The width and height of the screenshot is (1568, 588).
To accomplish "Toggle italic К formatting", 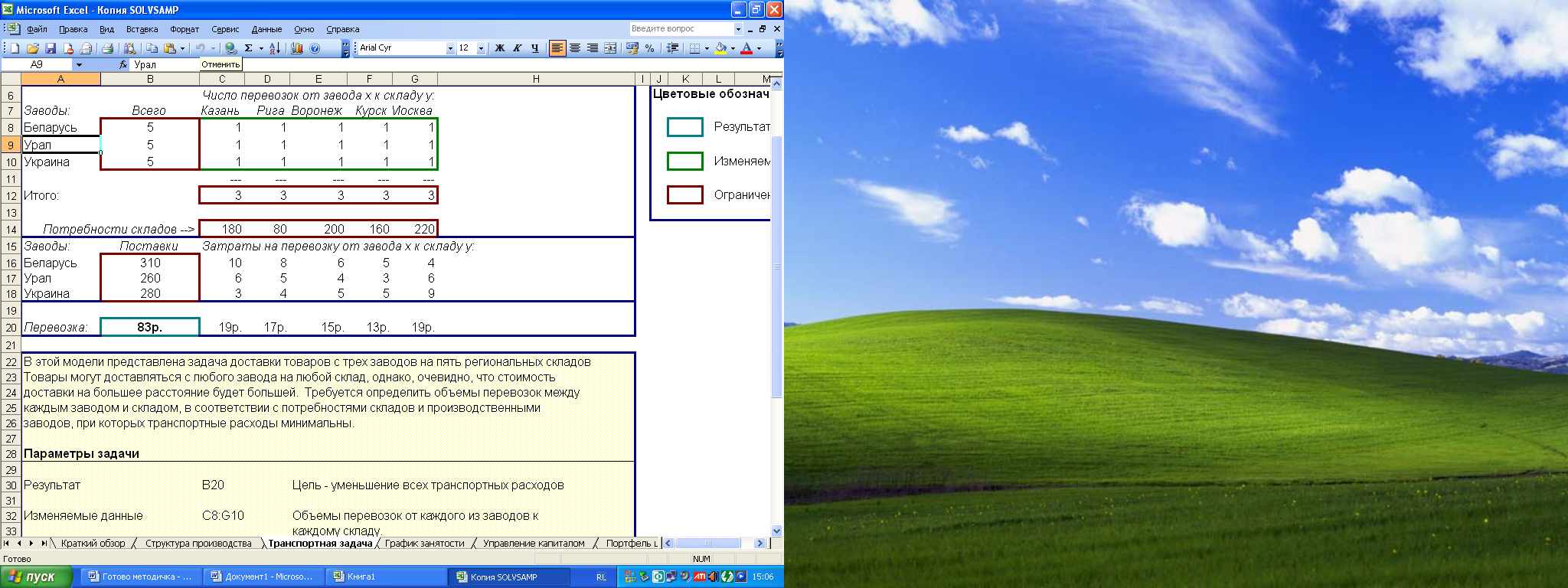I will pos(518,48).
